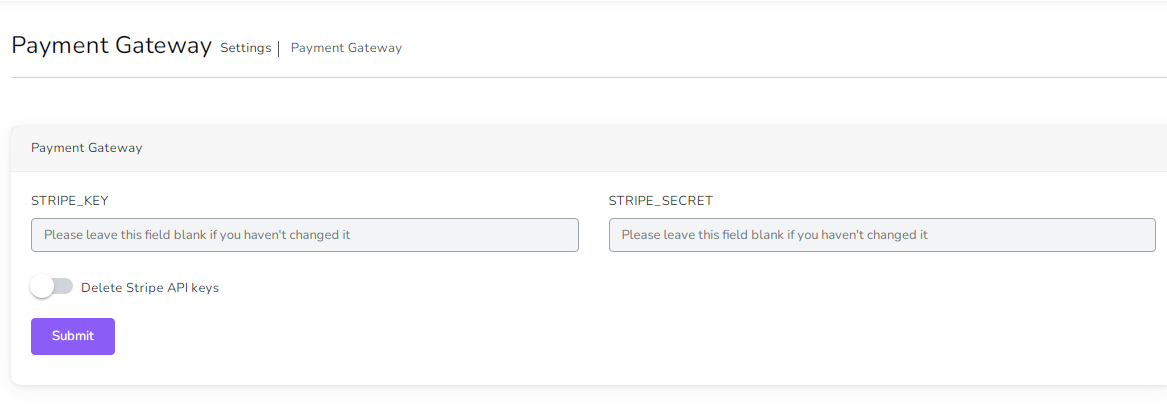Image resolution: width=1167 pixels, height=408 pixels.
Task: Focus the STRIPE_KEY input field
Action: [304, 235]
